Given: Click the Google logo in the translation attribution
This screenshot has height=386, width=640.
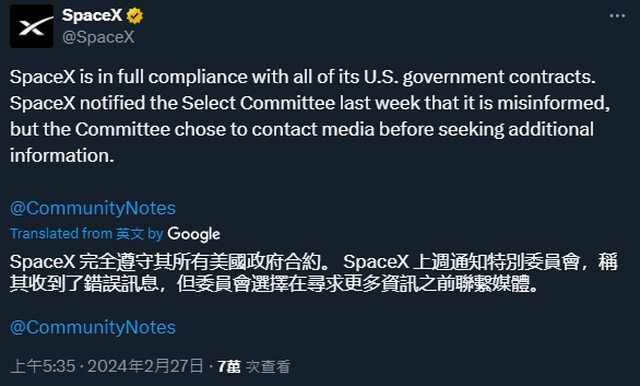Looking at the screenshot, I should coord(194,234).
